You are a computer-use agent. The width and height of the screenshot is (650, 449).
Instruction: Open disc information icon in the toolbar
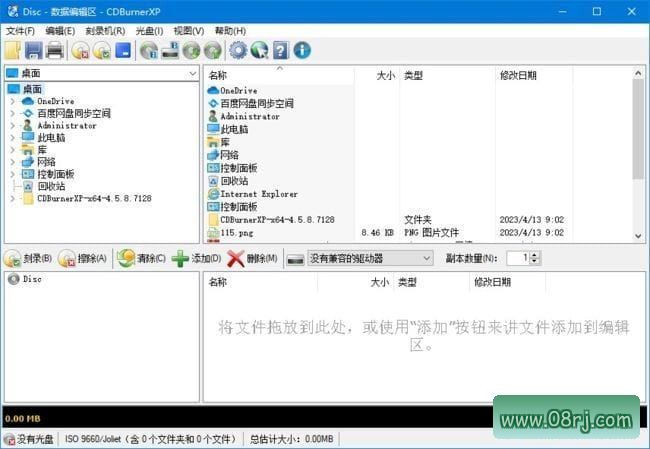click(x=149, y=51)
